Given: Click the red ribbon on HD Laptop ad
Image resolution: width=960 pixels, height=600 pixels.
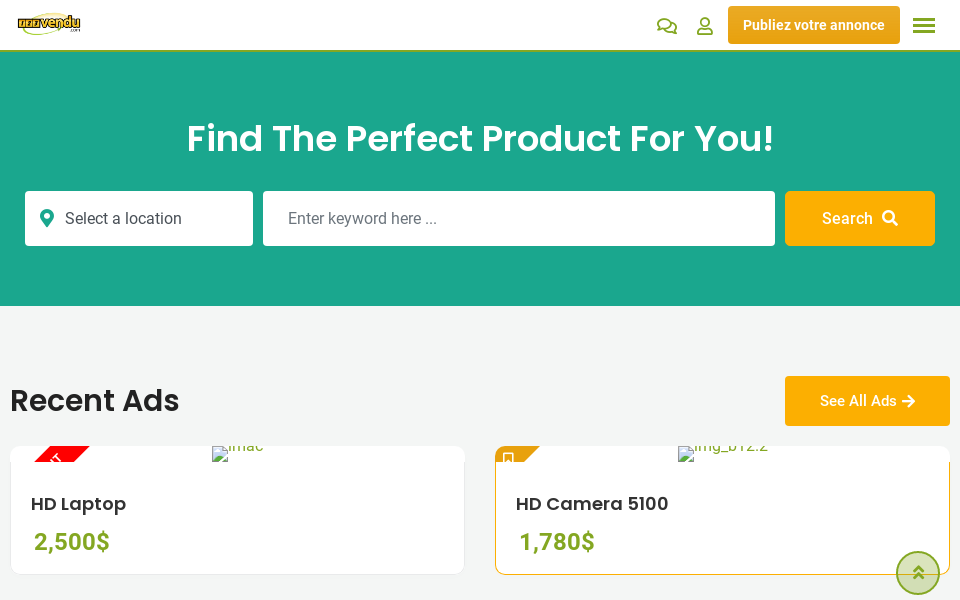Looking at the screenshot, I should pyautogui.click(x=58, y=455).
